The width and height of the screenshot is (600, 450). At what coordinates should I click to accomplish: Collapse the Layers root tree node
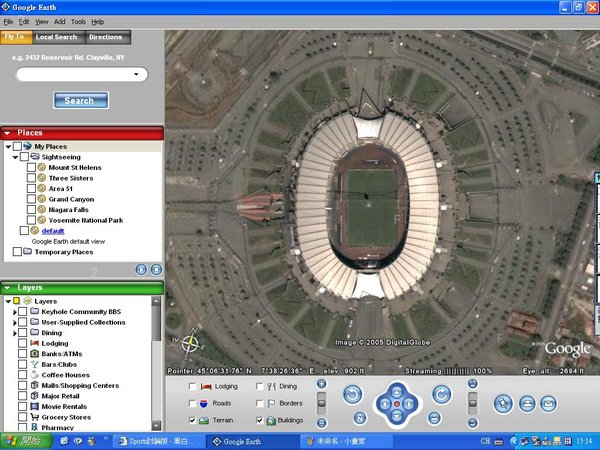(x=8, y=302)
